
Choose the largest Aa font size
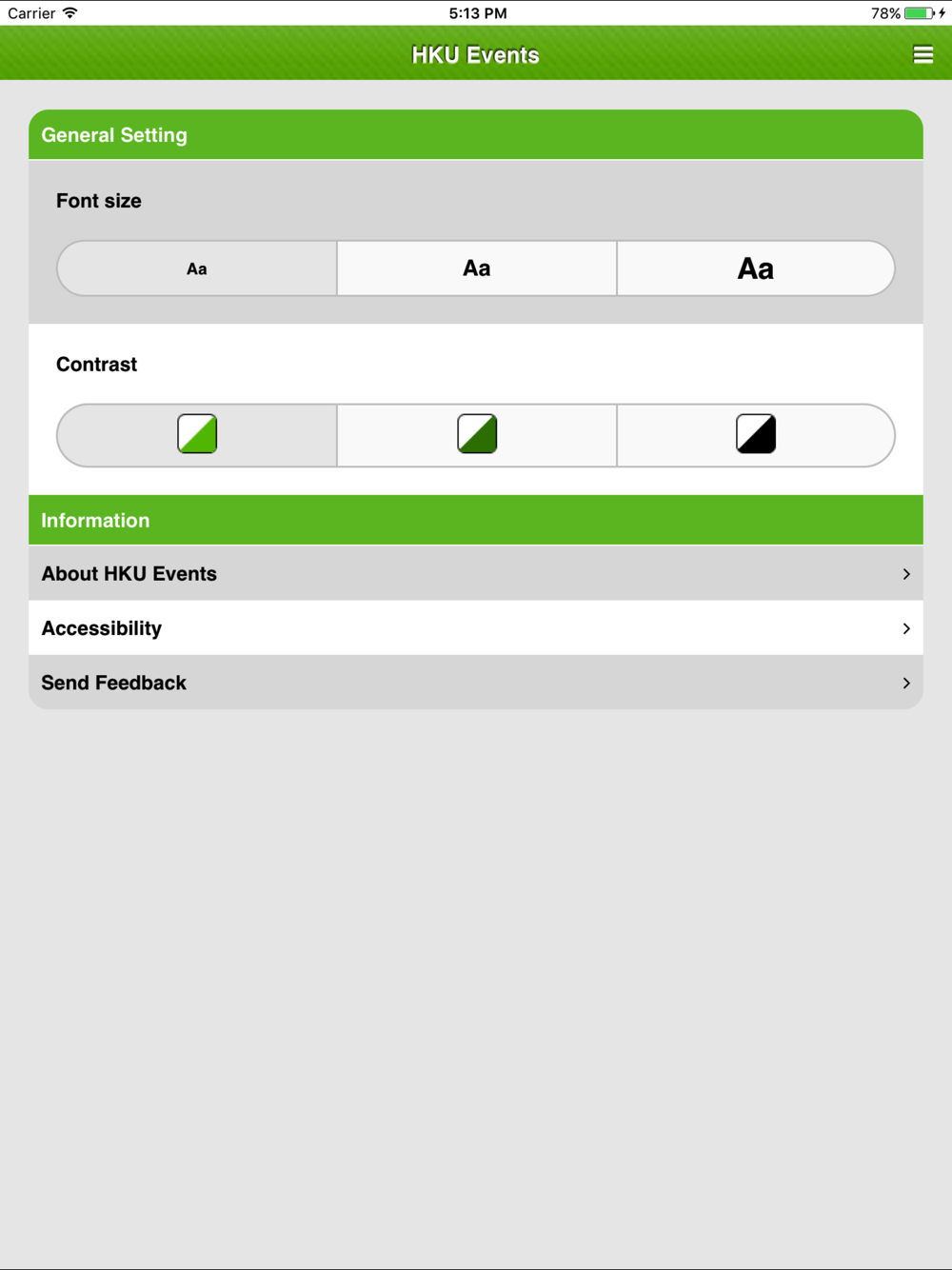[756, 268]
